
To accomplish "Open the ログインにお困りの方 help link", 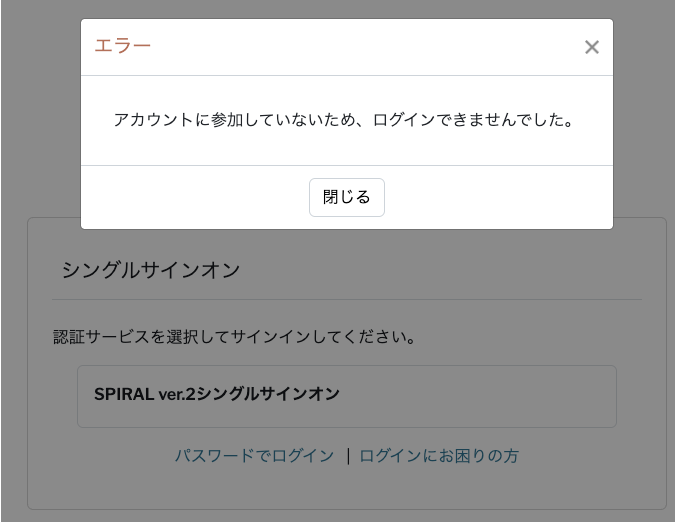I will pos(439,456).
